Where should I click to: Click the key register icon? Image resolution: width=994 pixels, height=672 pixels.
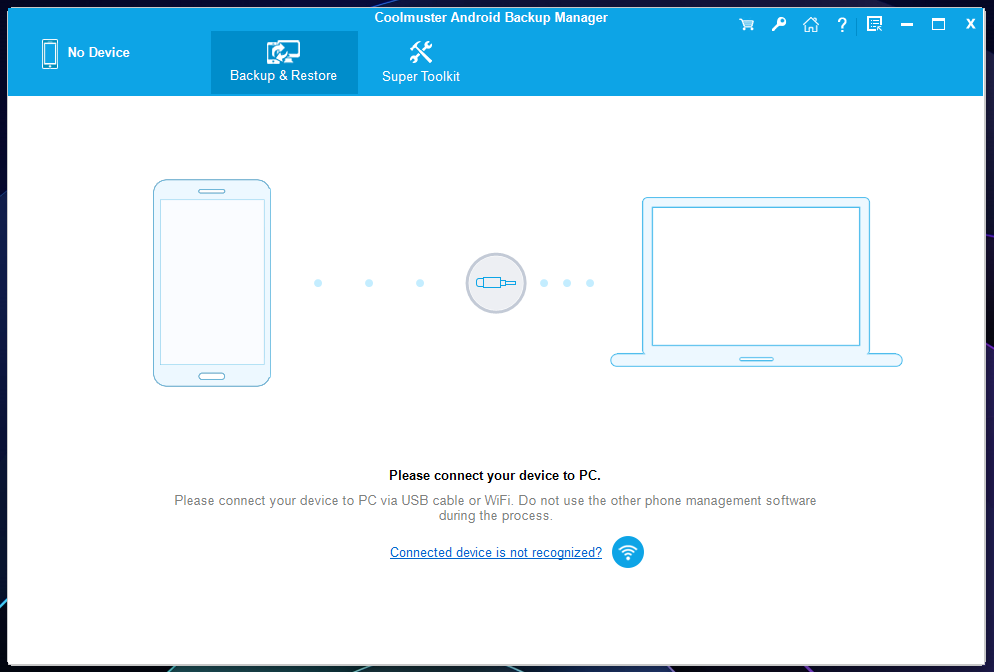(778, 25)
